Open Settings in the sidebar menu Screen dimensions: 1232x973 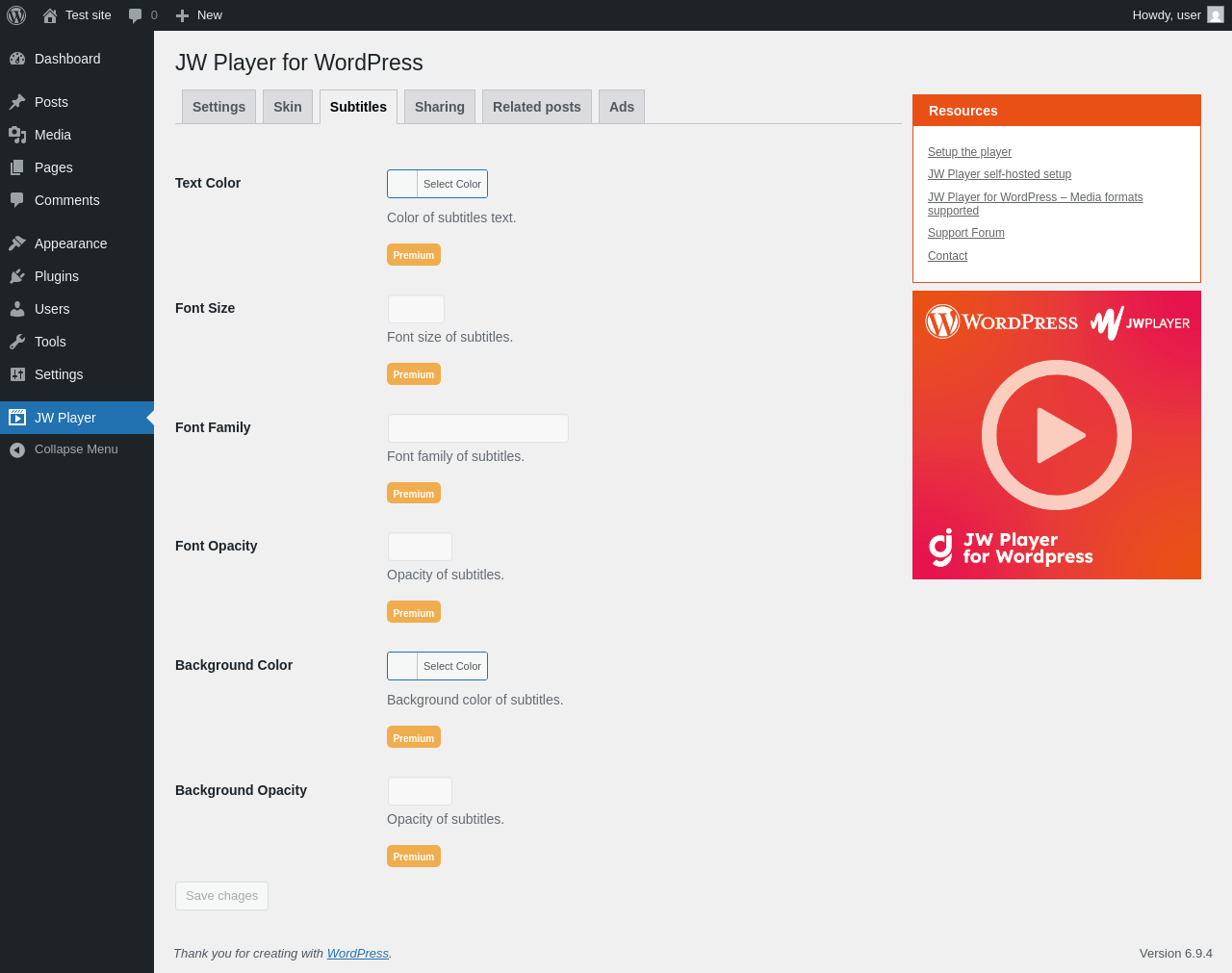point(77,374)
